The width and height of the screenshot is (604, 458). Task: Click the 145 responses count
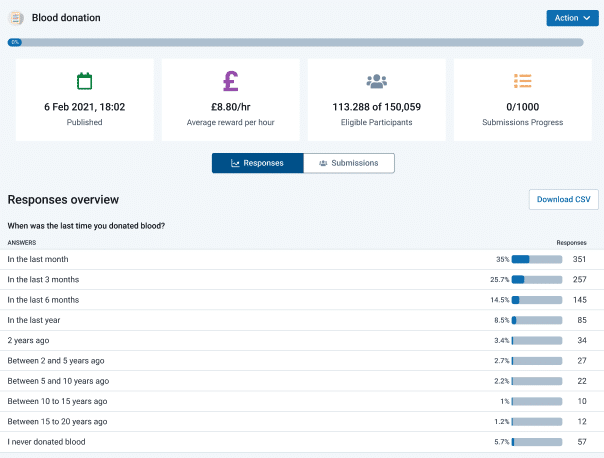(580, 300)
